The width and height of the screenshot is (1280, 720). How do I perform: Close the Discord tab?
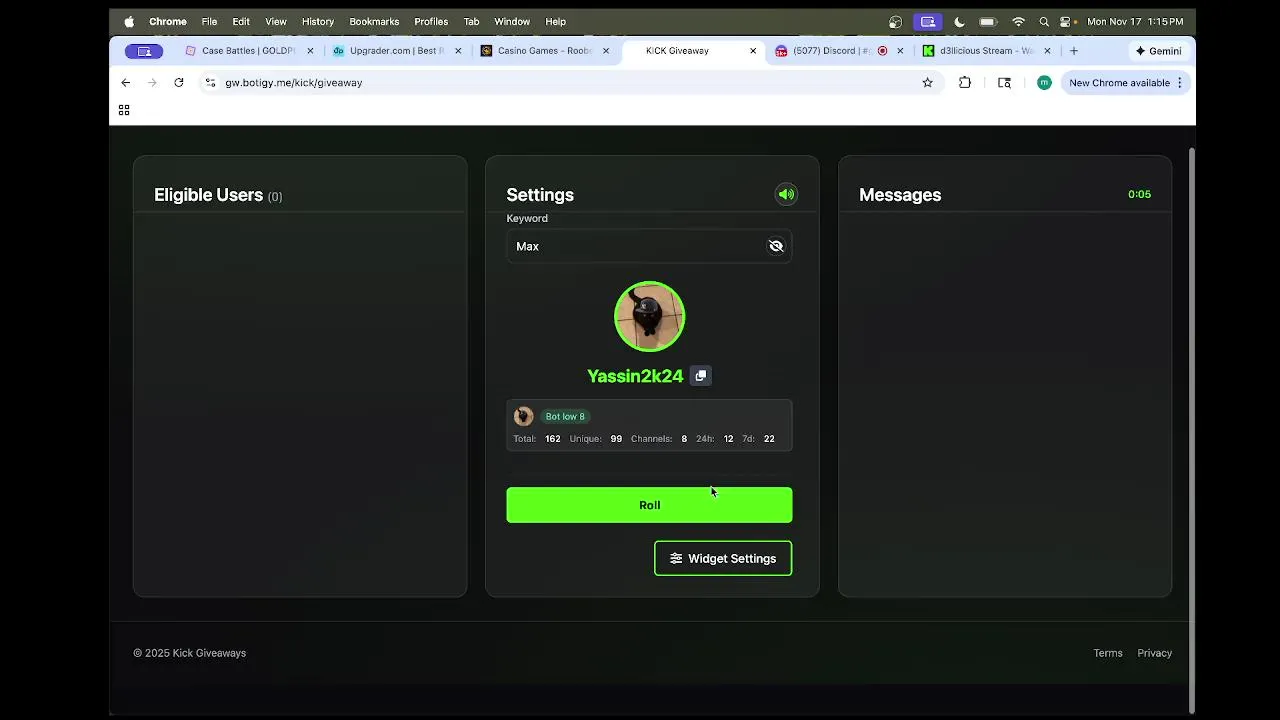[900, 51]
